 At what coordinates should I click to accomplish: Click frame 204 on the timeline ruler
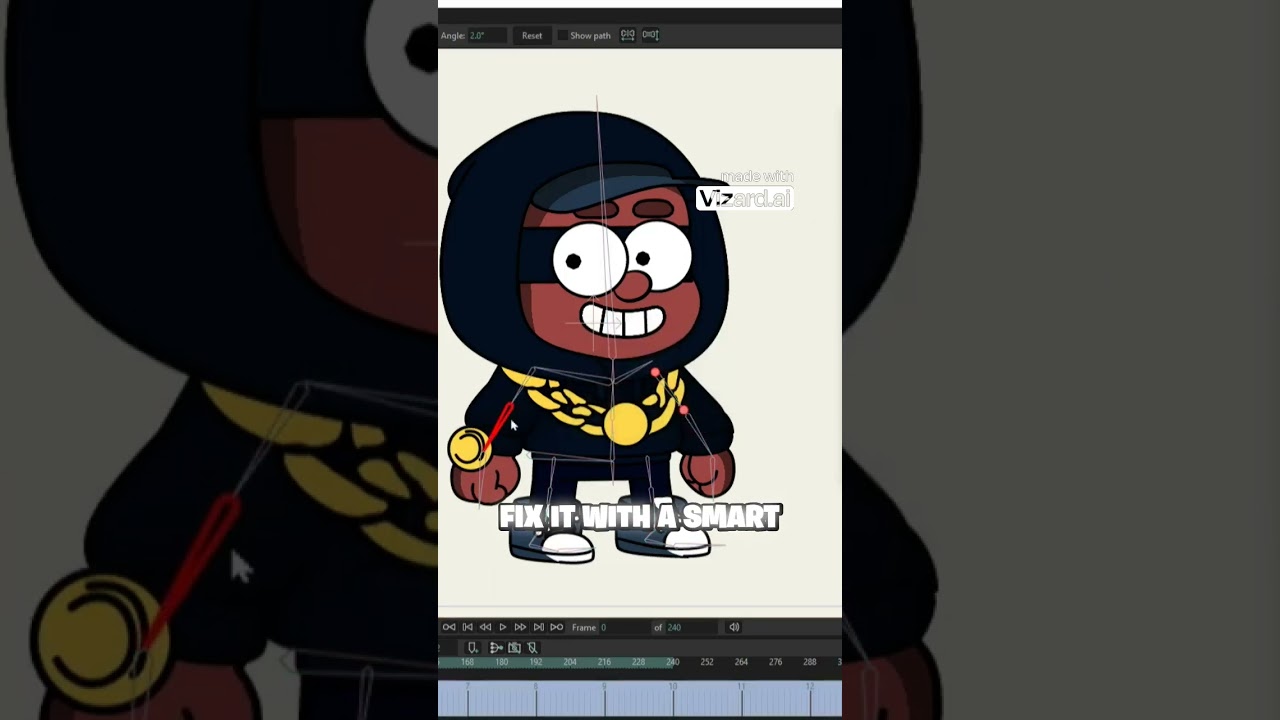click(570, 662)
